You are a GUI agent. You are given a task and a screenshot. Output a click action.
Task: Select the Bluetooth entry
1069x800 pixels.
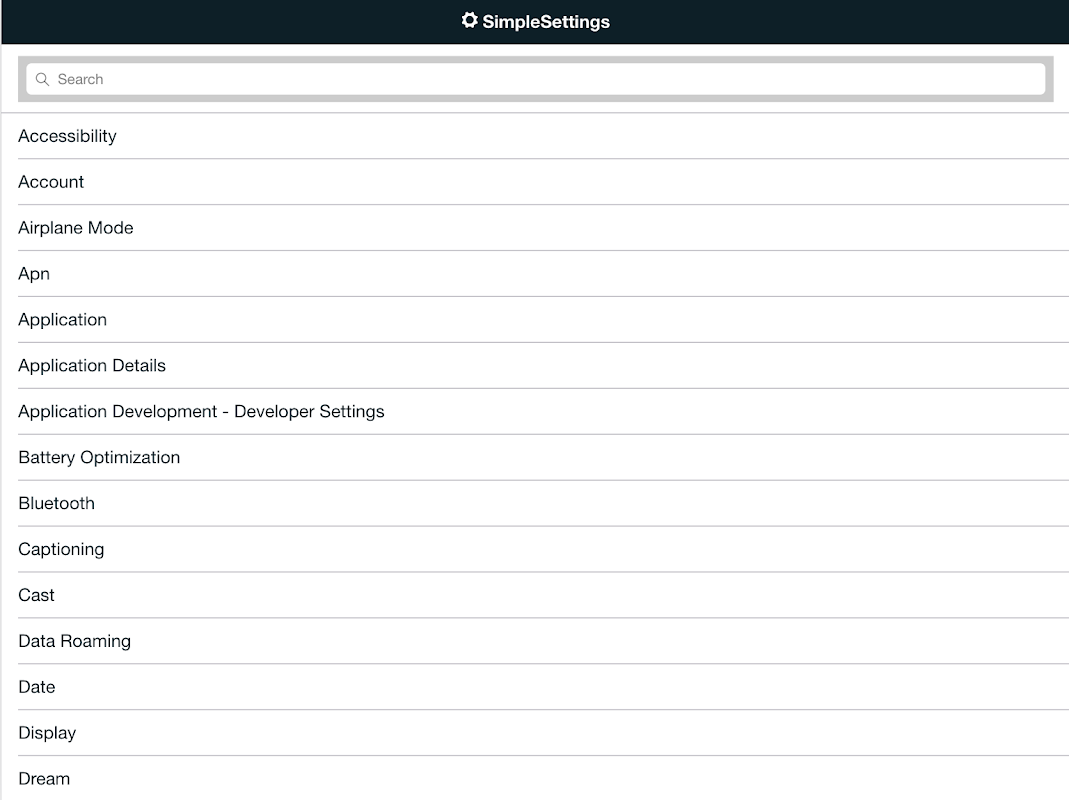(56, 503)
